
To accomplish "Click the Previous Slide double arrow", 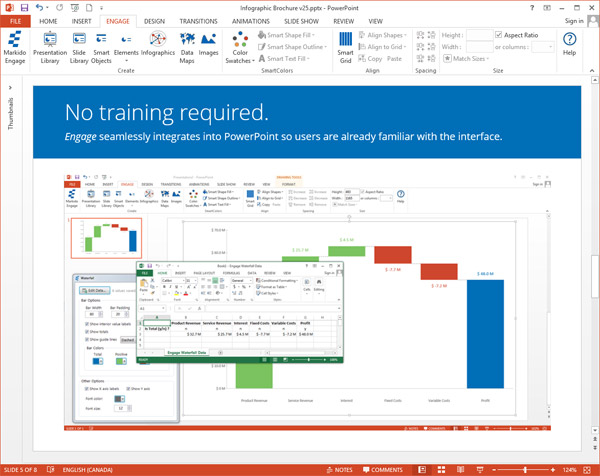I will pyautogui.click(x=595, y=440).
